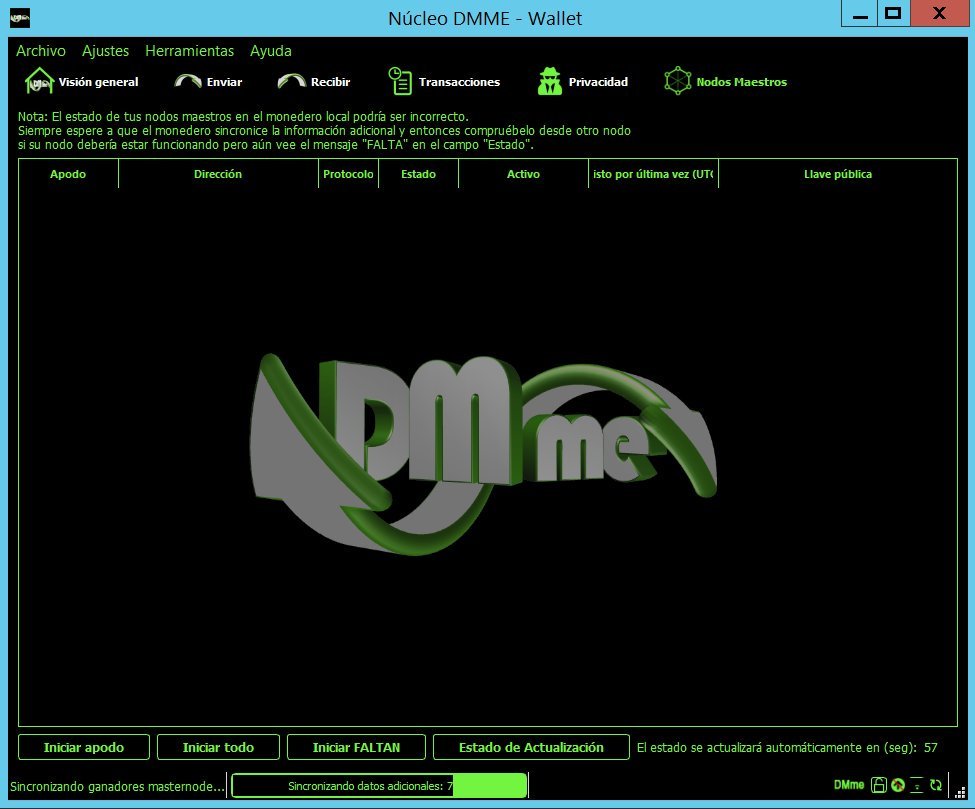Click the window resize grip icon
The width and height of the screenshot is (975, 809).
coord(960,791)
